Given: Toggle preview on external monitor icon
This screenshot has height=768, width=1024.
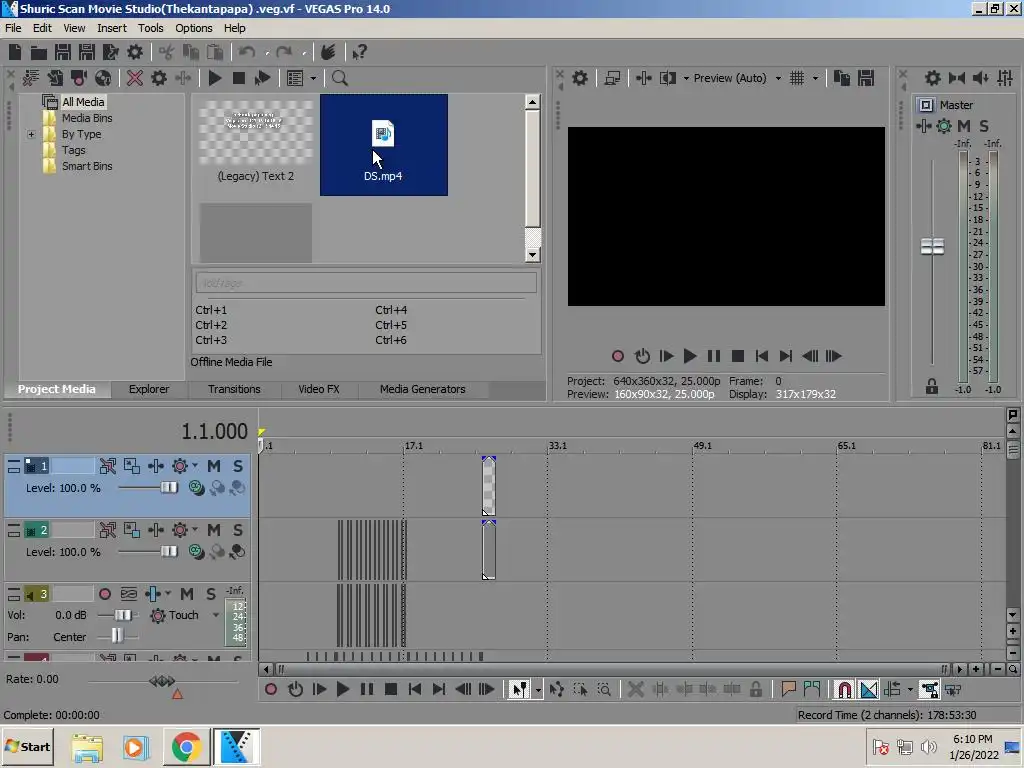Looking at the screenshot, I should [x=612, y=78].
